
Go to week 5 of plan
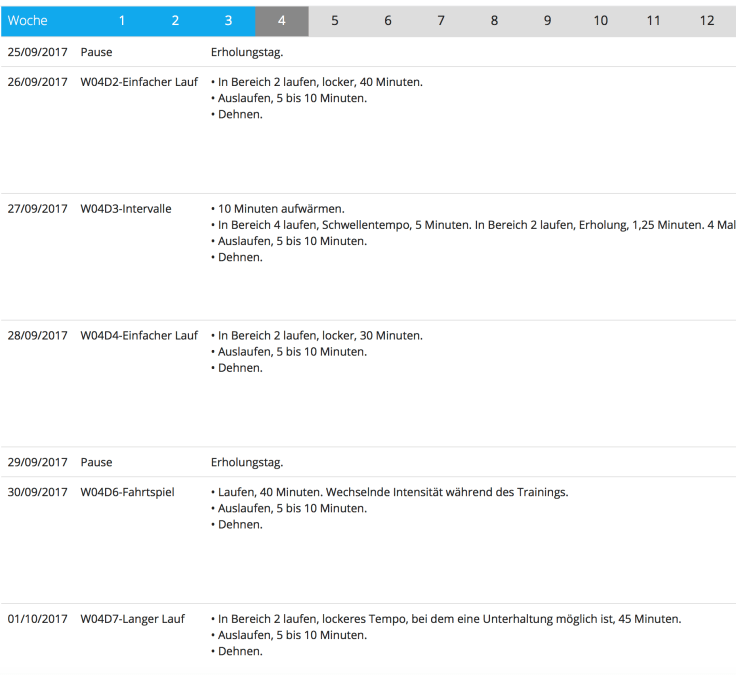point(334,21)
